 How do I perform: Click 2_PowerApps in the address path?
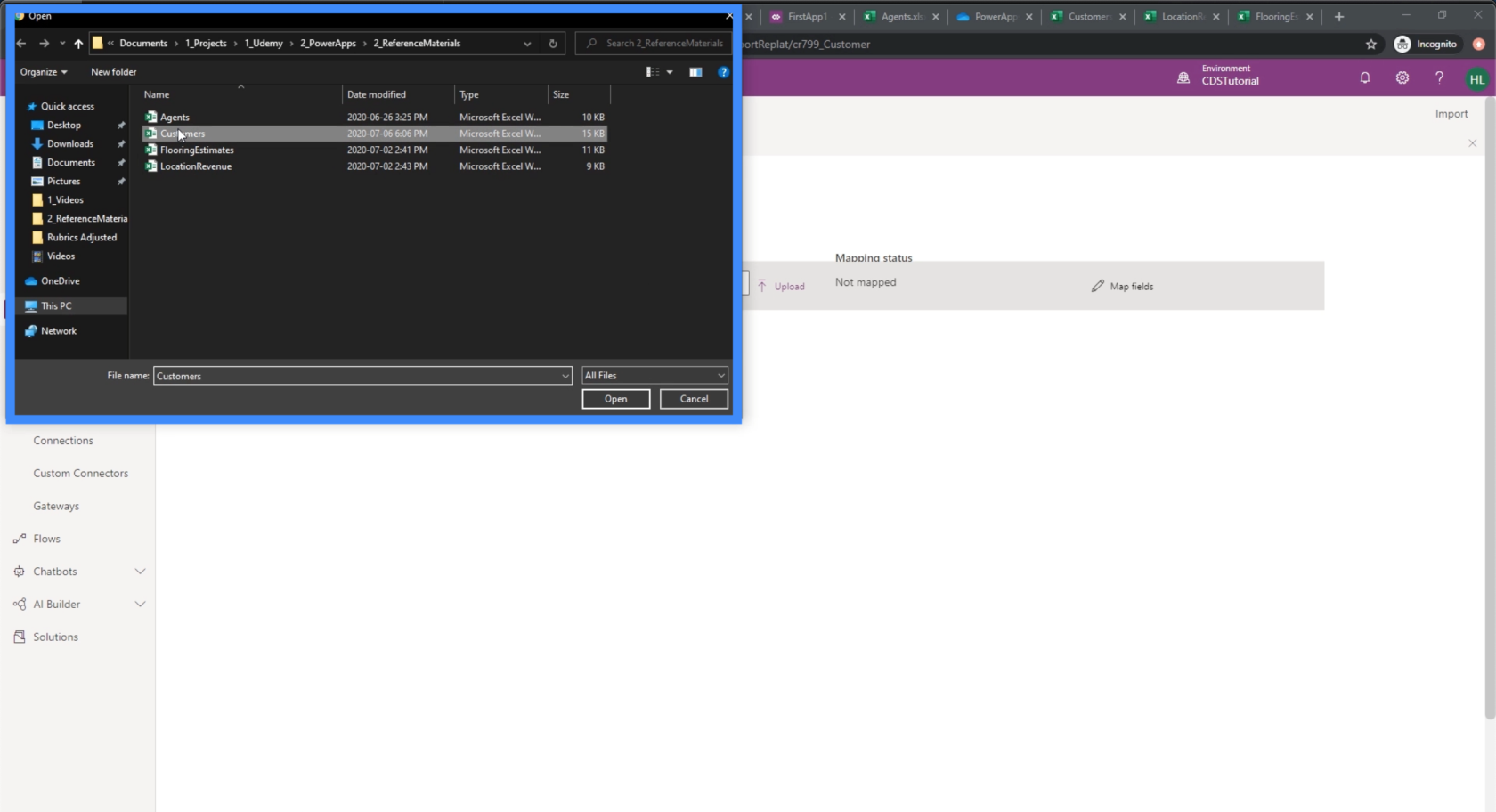pos(328,43)
